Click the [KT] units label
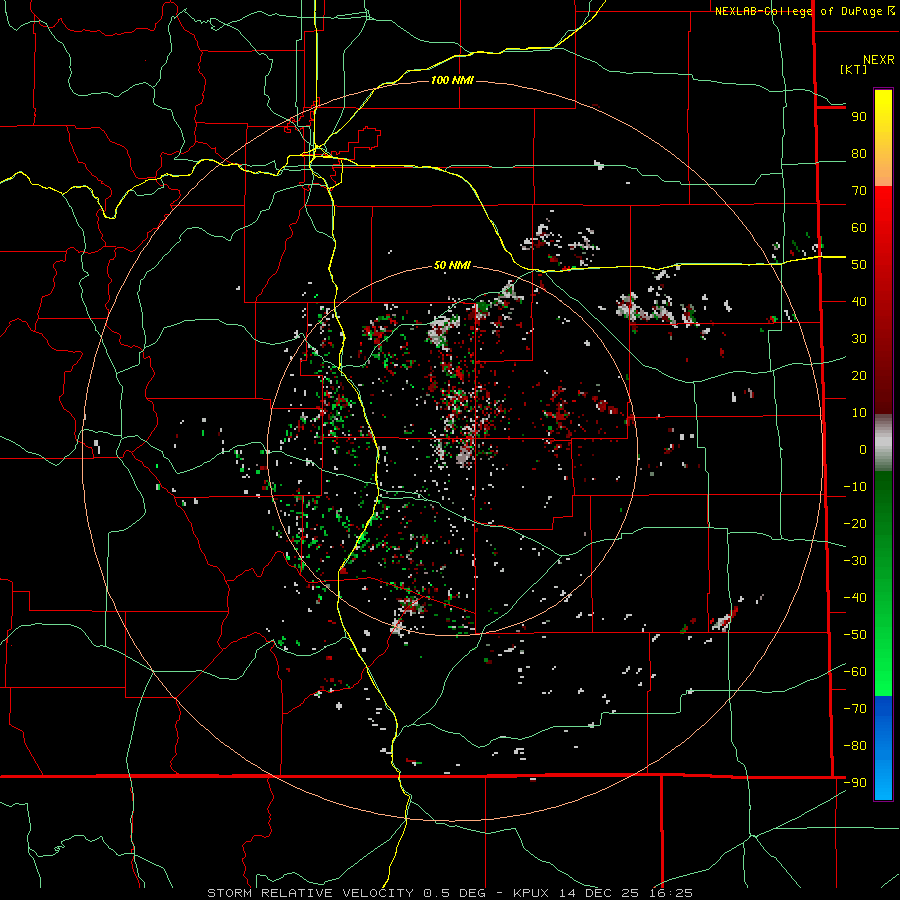The height and width of the screenshot is (900, 900). point(854,69)
